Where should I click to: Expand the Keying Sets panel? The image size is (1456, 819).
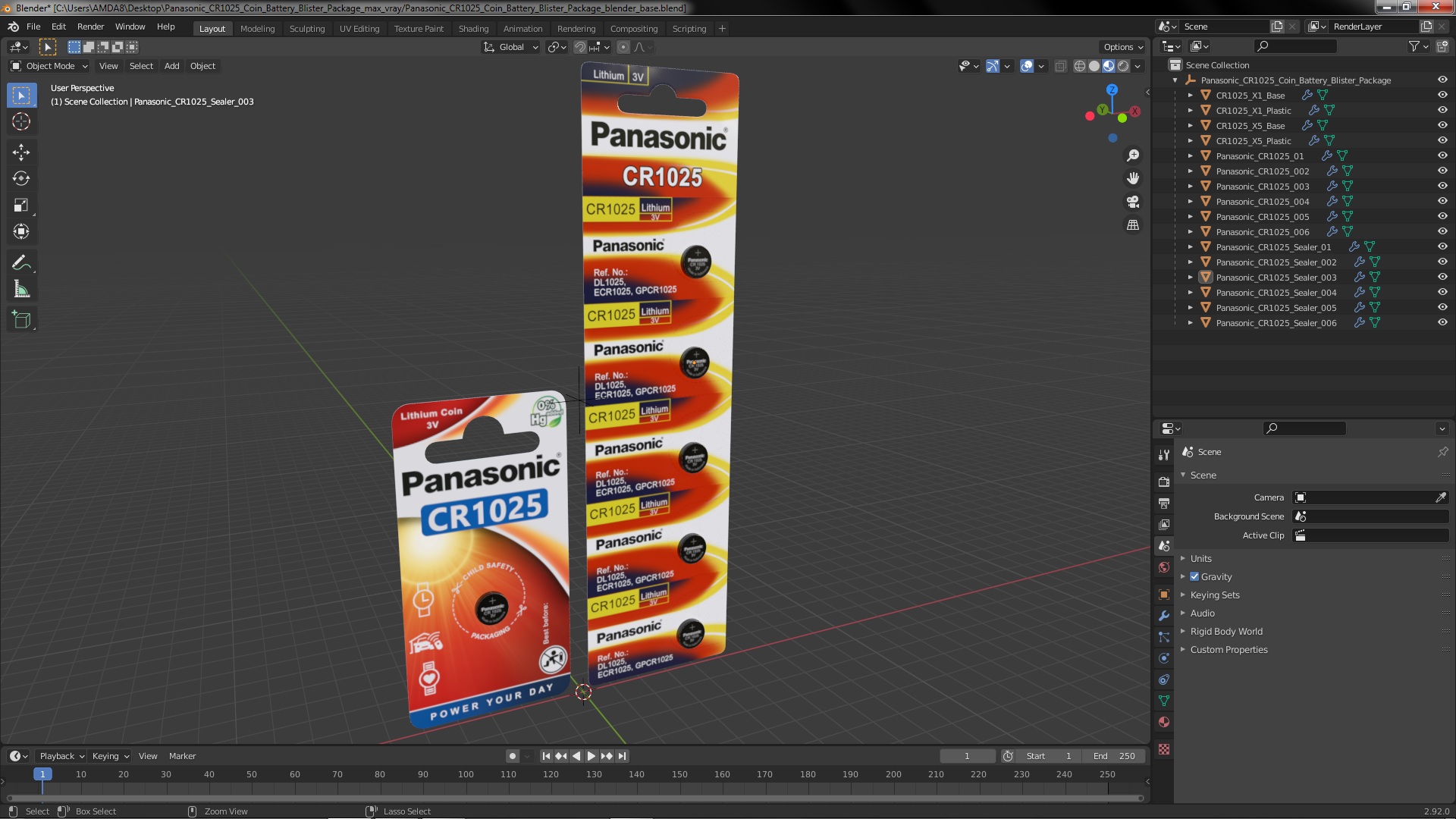tap(1214, 595)
